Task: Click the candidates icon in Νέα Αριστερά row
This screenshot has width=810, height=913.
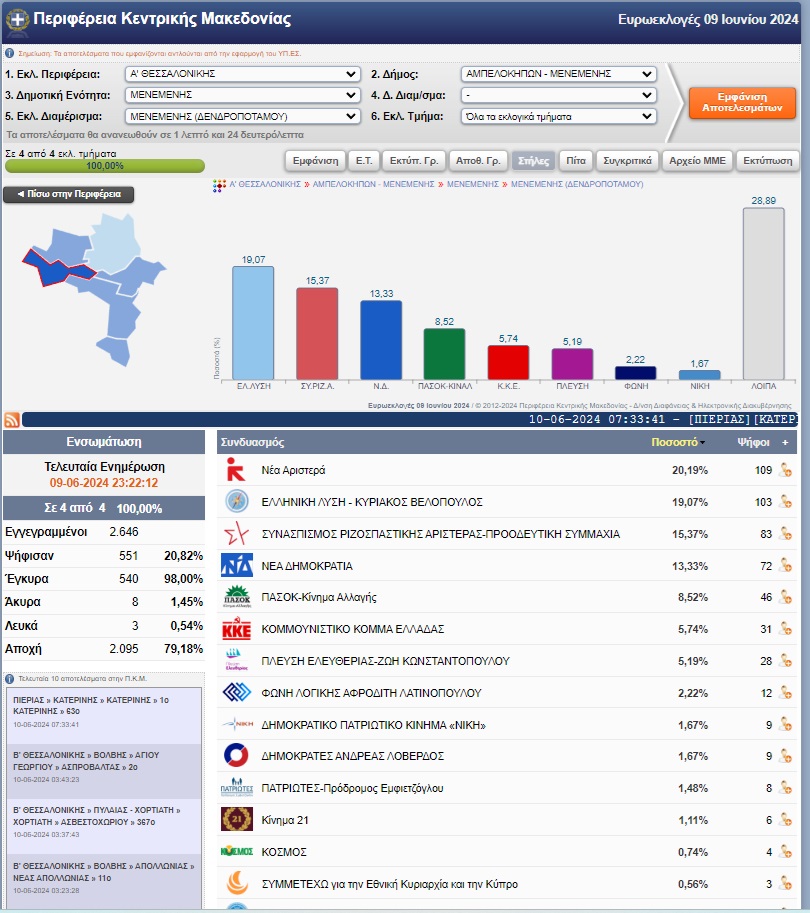Action: click(786, 470)
